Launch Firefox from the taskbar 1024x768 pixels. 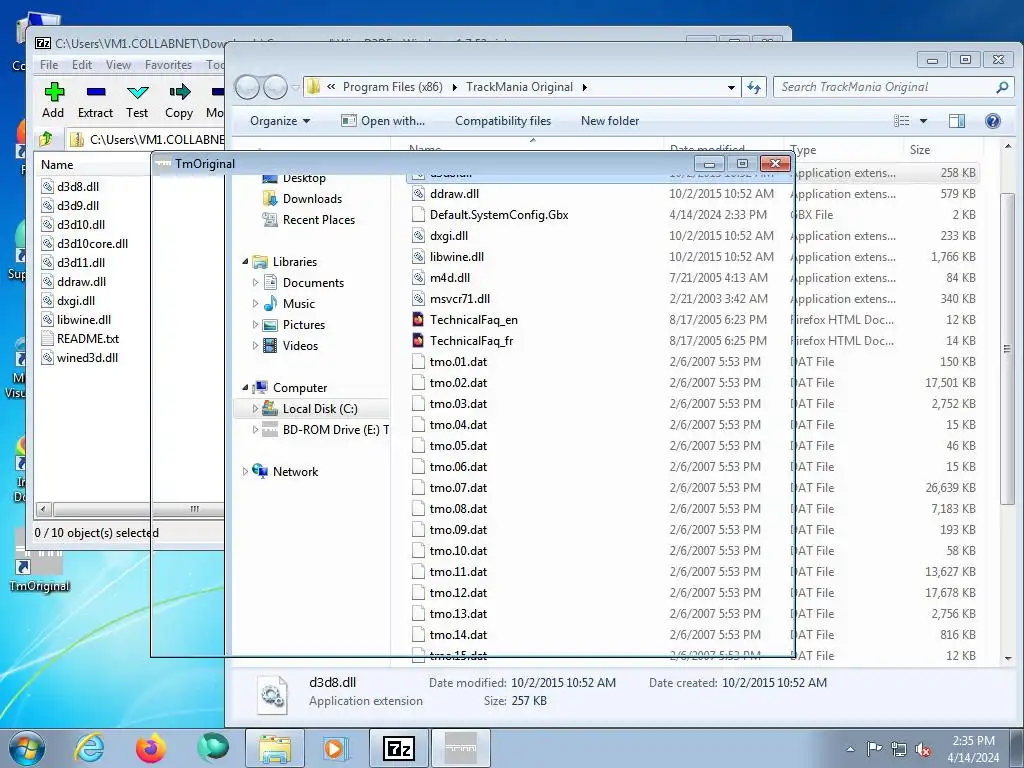click(x=151, y=748)
